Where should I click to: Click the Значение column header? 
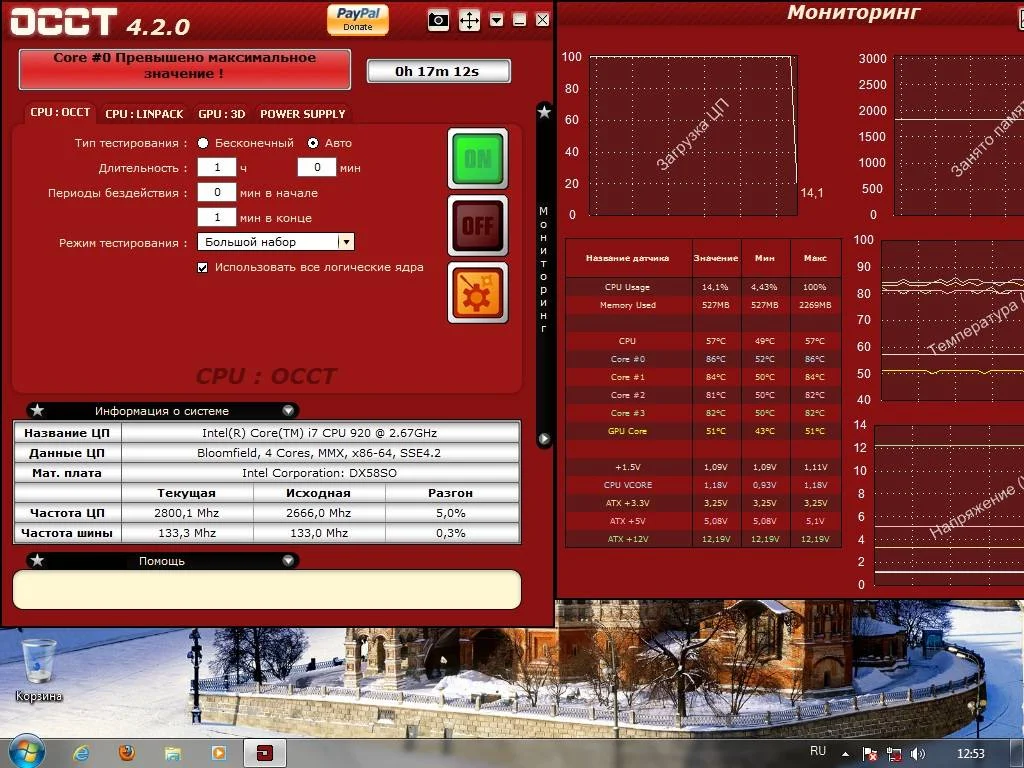click(x=716, y=258)
